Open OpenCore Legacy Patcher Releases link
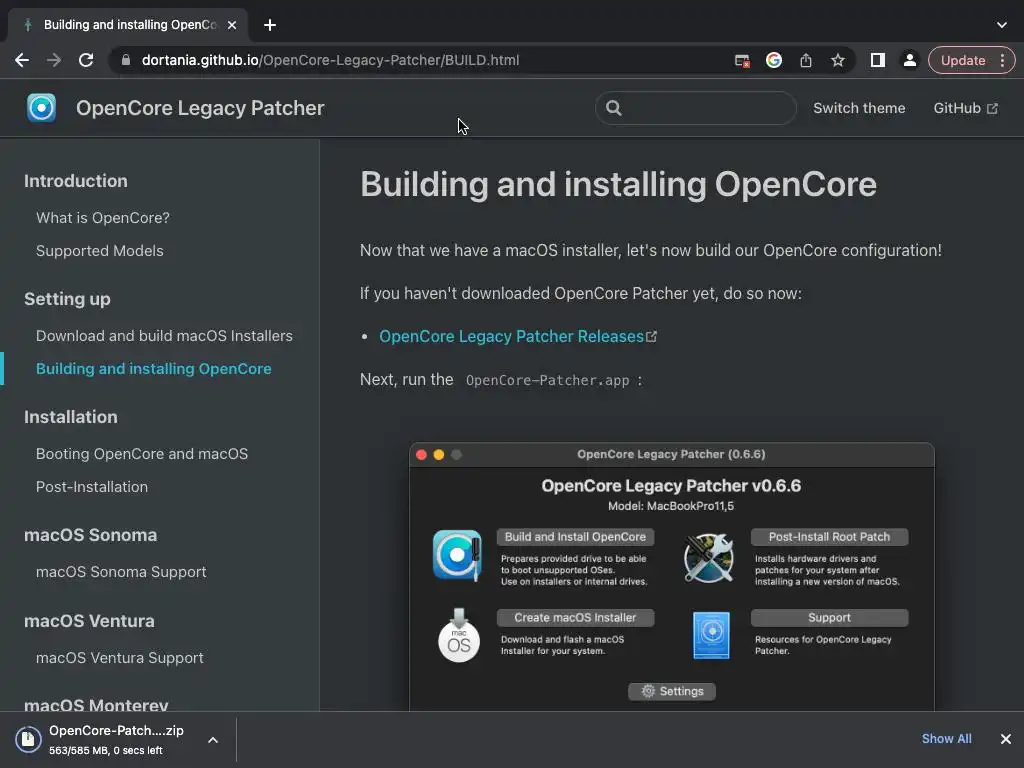This screenshot has width=1024, height=768. tap(518, 336)
